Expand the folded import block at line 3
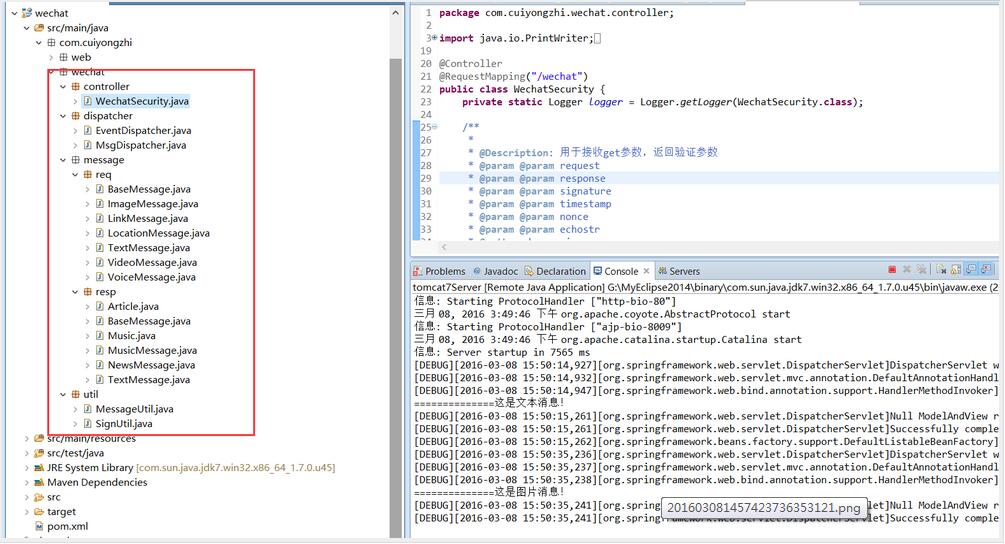 point(435,38)
